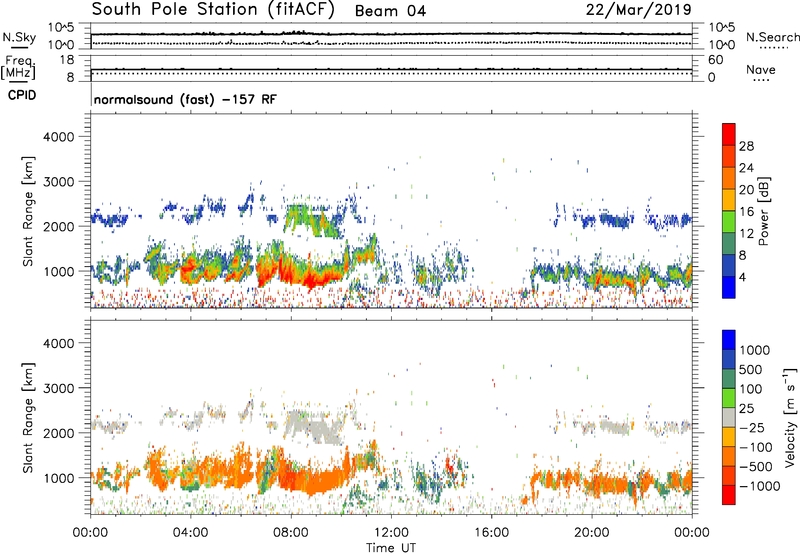Viewport: 800px width, 554px height.
Task: Click the "18" tick on frequency axis
Action: [67, 60]
